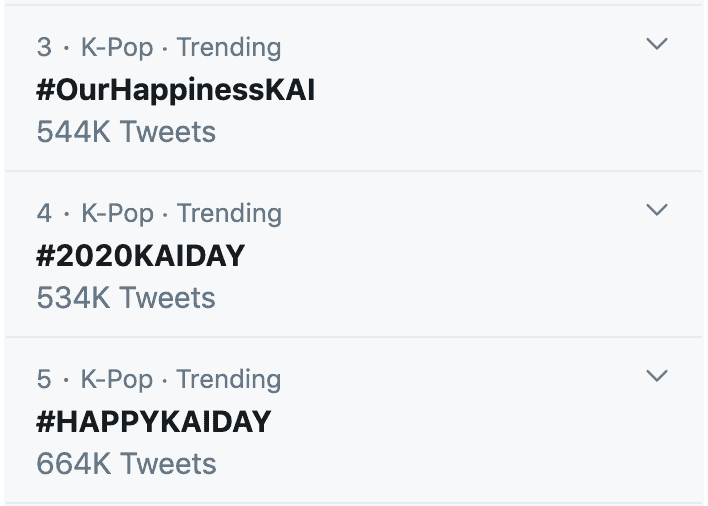Screen dimensions: 708x506
Task: Click Trending label above #2020KAIDAY
Action: 229,213
